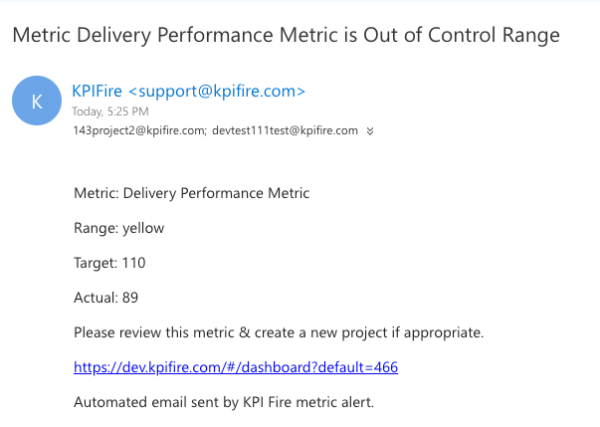Click the KPIFire sender name
This screenshot has height=427, width=600.
pyautogui.click(x=98, y=91)
